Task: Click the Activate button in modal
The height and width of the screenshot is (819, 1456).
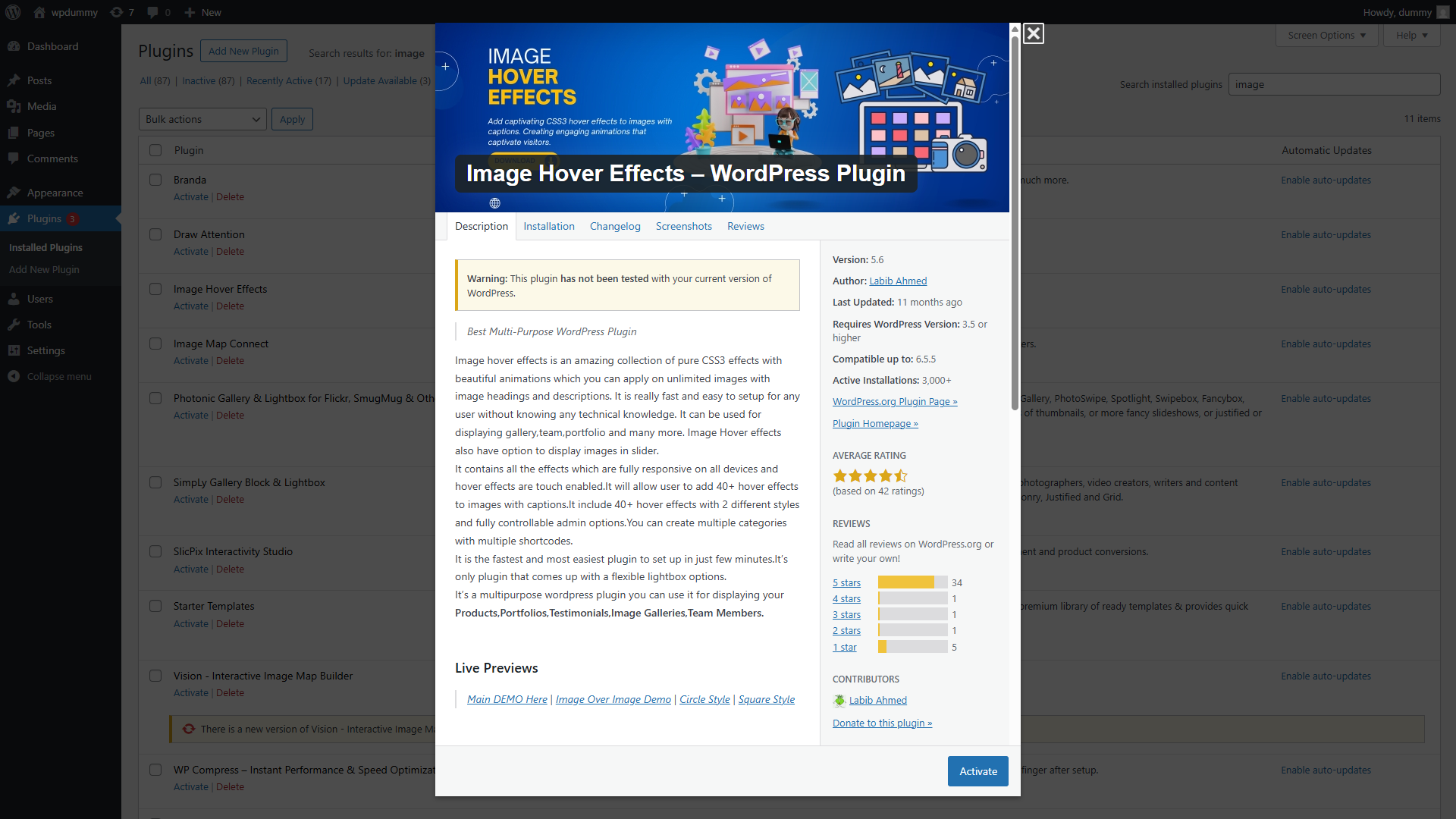Action: (x=978, y=771)
